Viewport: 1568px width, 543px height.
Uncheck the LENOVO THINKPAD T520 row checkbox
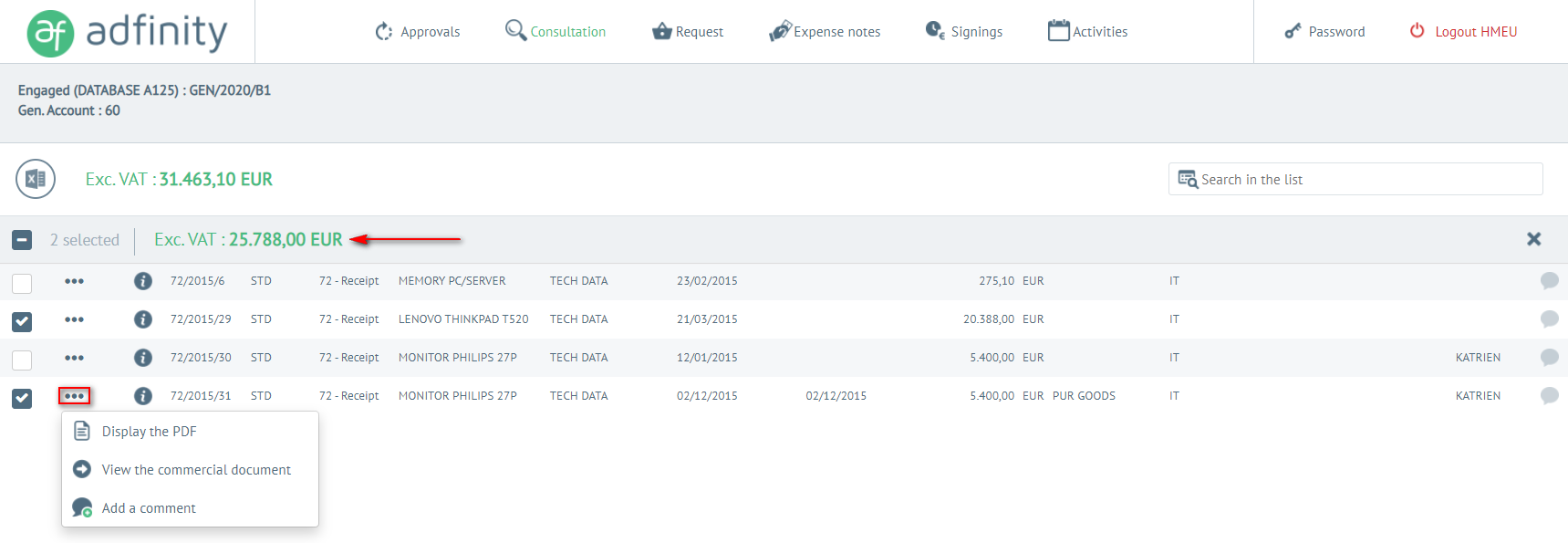(x=22, y=321)
